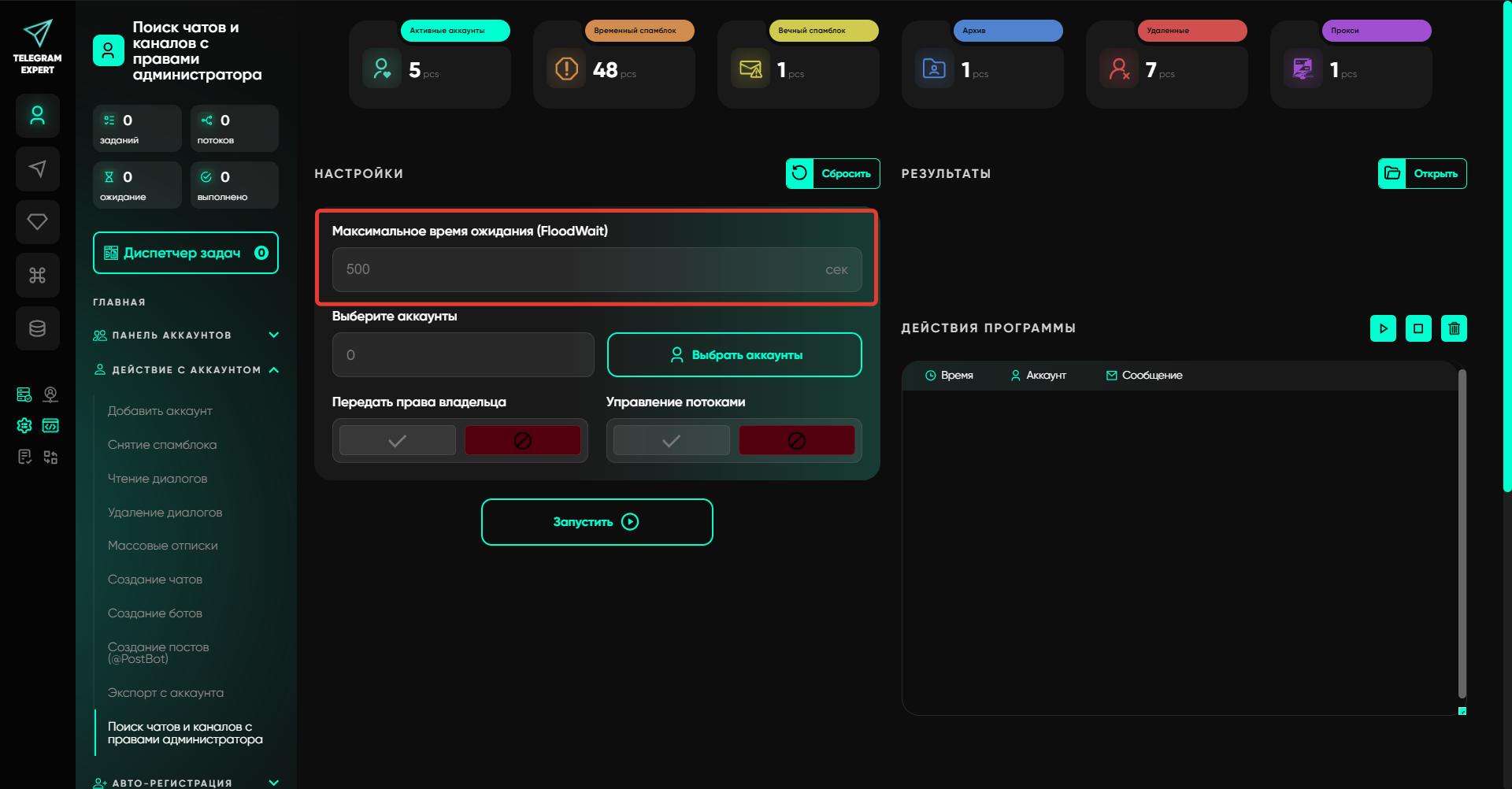Click the diamond icon in left sidebar
Image resolution: width=1512 pixels, height=789 pixels.
point(37,222)
